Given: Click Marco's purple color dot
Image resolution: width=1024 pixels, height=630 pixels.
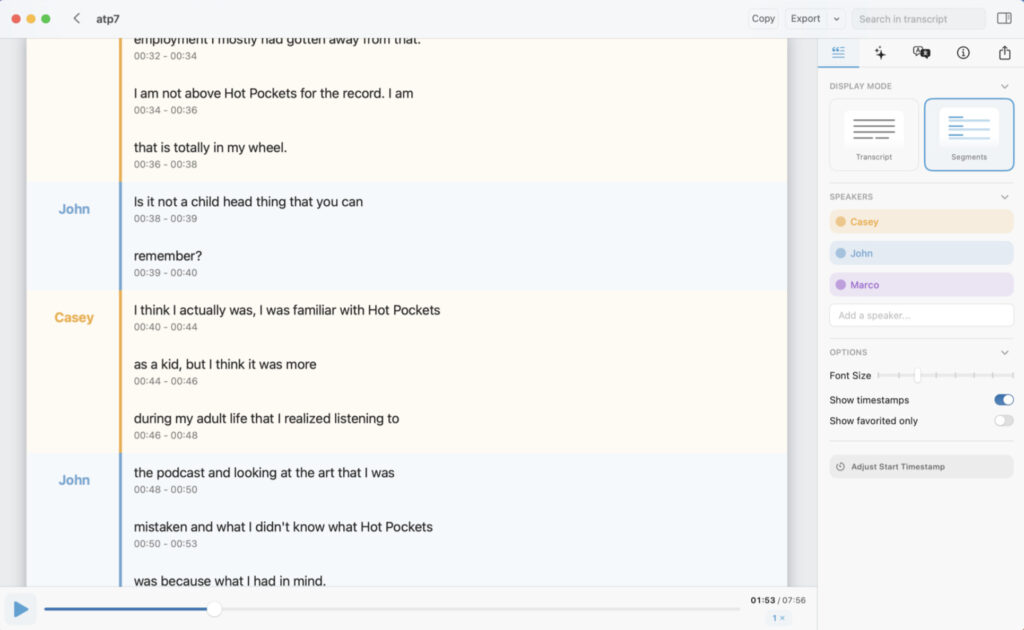Looking at the screenshot, I should (840, 285).
